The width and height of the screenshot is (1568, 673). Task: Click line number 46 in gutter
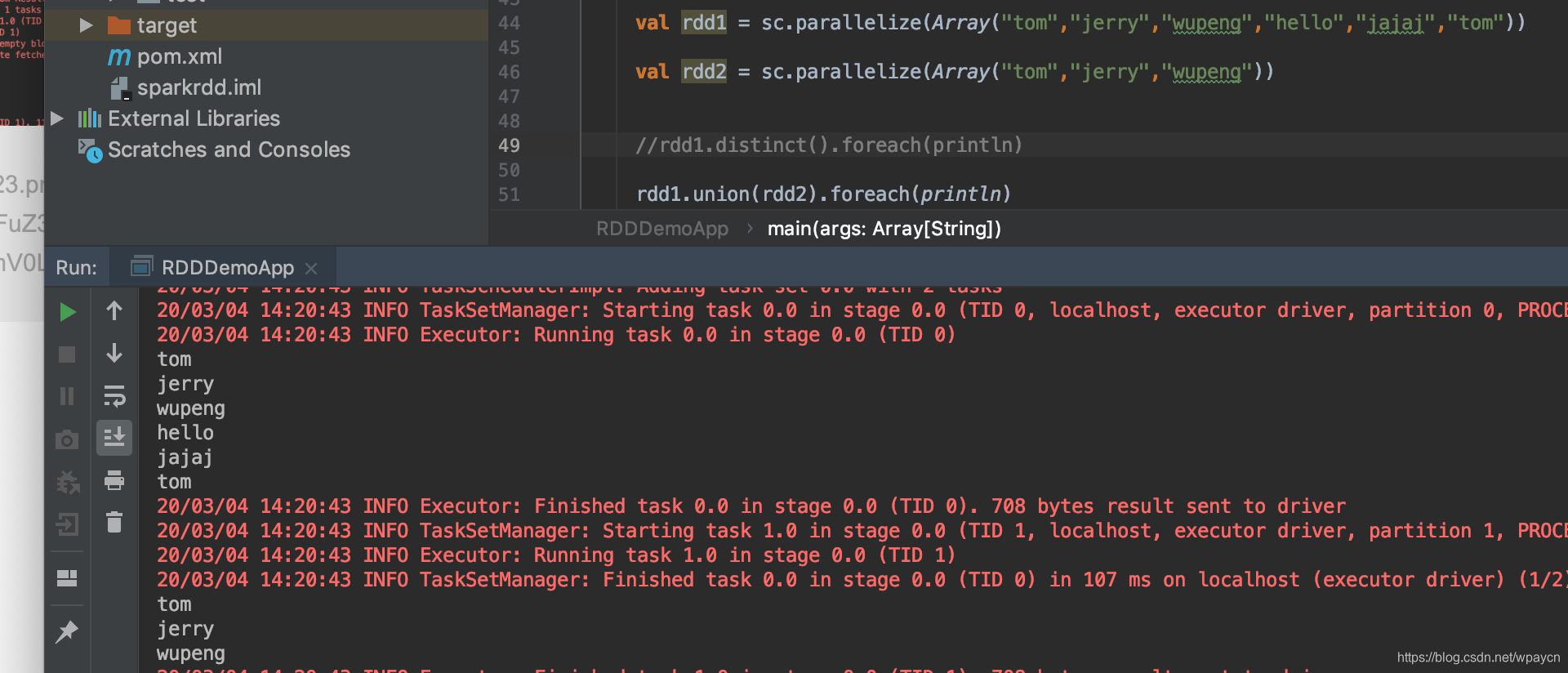click(x=509, y=72)
